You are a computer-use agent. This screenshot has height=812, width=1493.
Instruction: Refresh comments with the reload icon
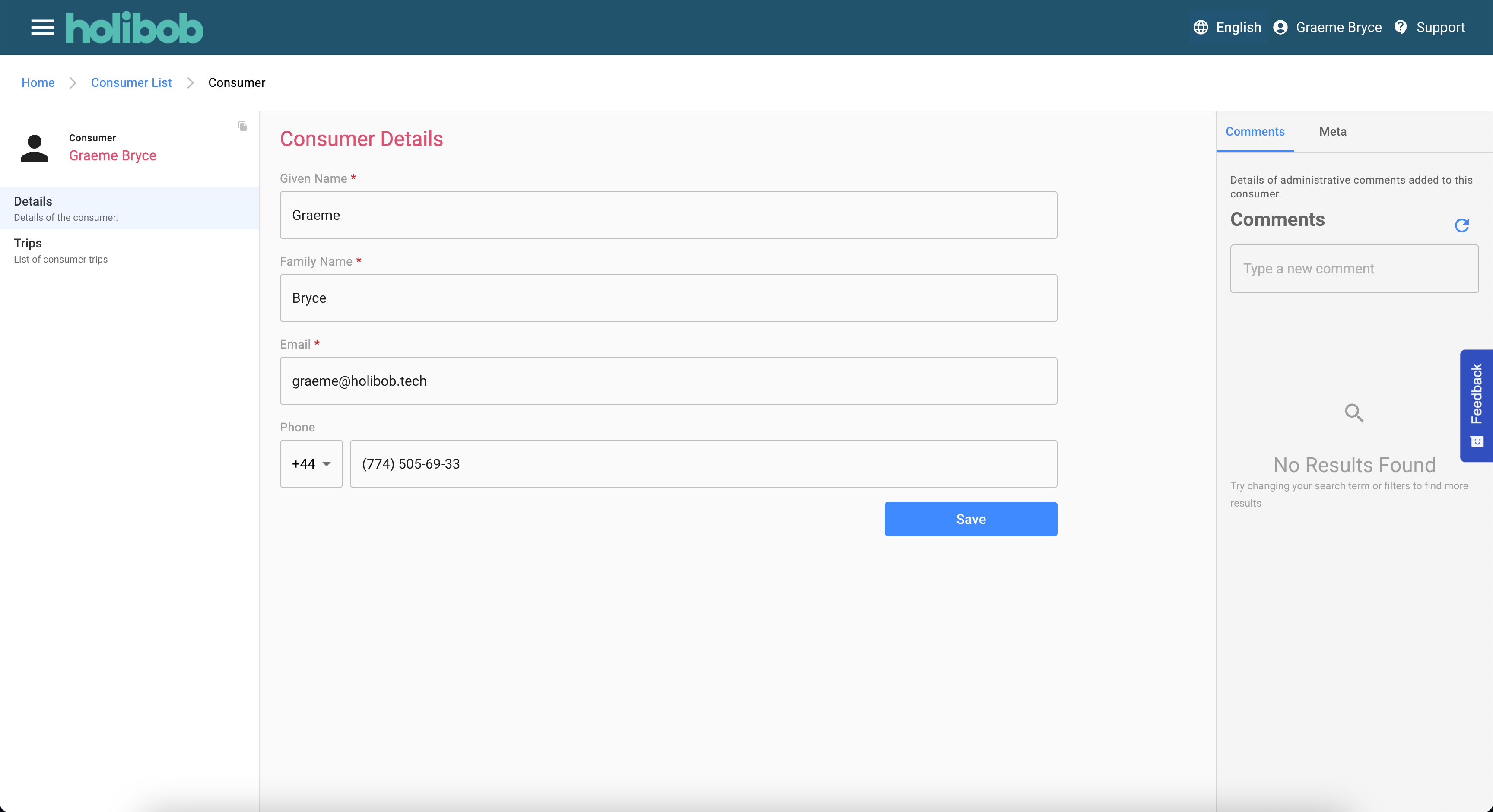click(1462, 225)
